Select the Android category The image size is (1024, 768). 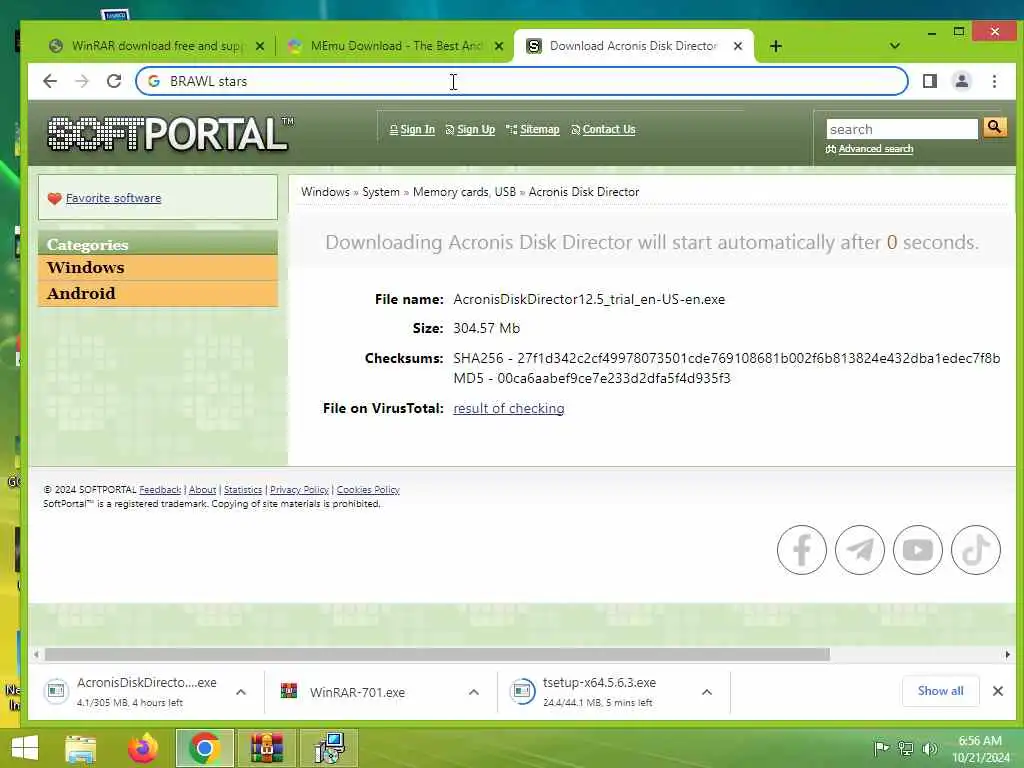157,294
